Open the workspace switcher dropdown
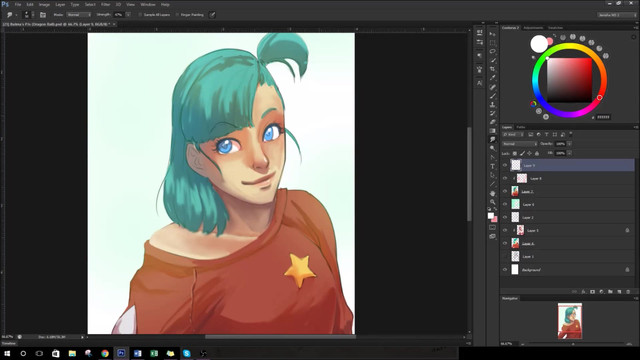 (x=617, y=15)
